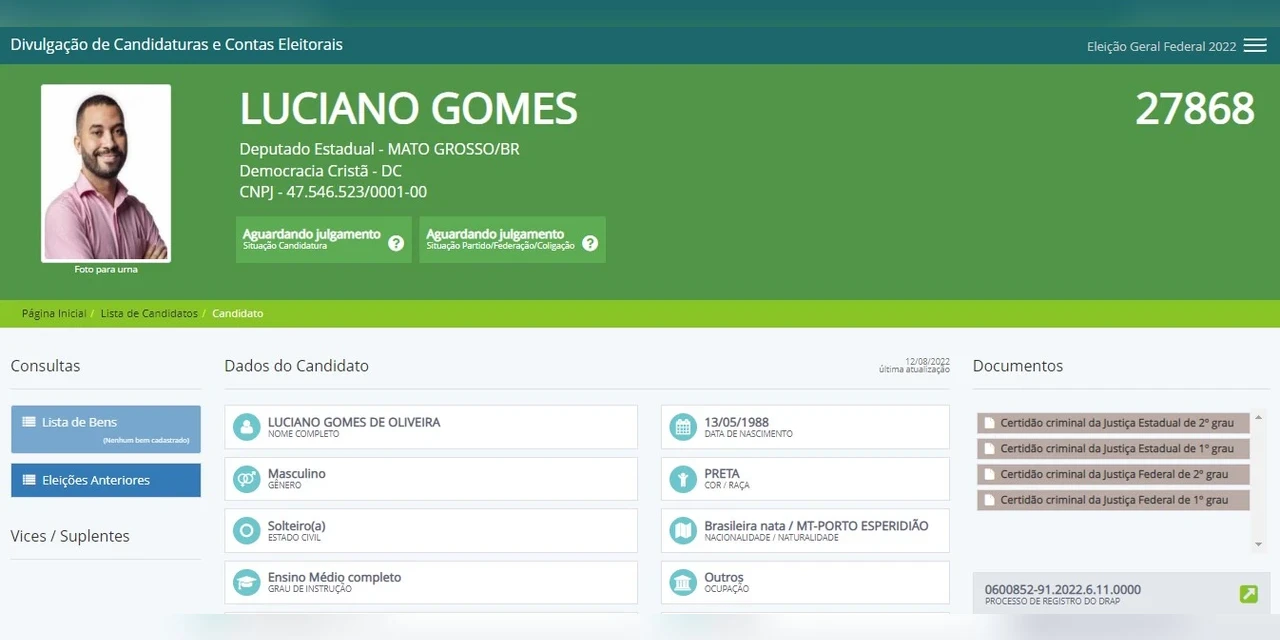Open DRAP process external link icon

coord(1248,594)
